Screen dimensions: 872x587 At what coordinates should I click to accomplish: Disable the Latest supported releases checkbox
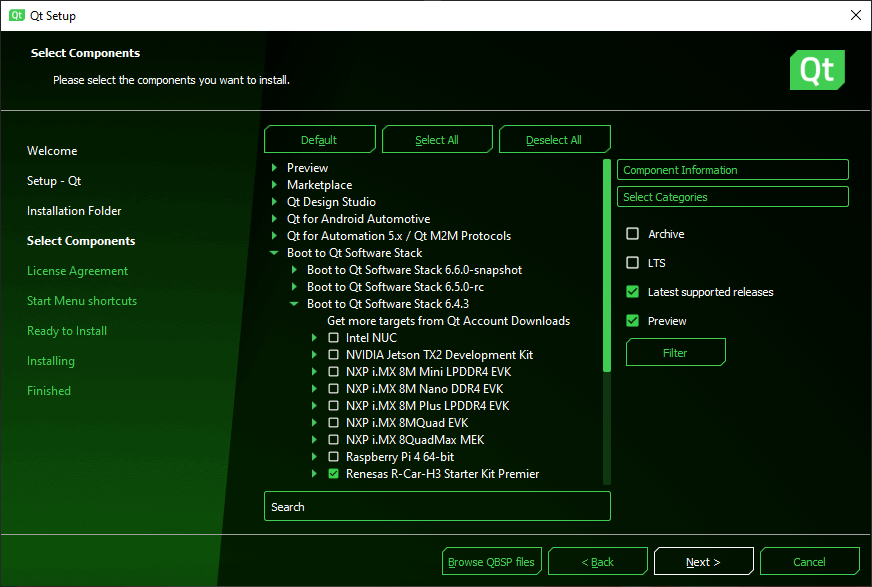click(632, 292)
